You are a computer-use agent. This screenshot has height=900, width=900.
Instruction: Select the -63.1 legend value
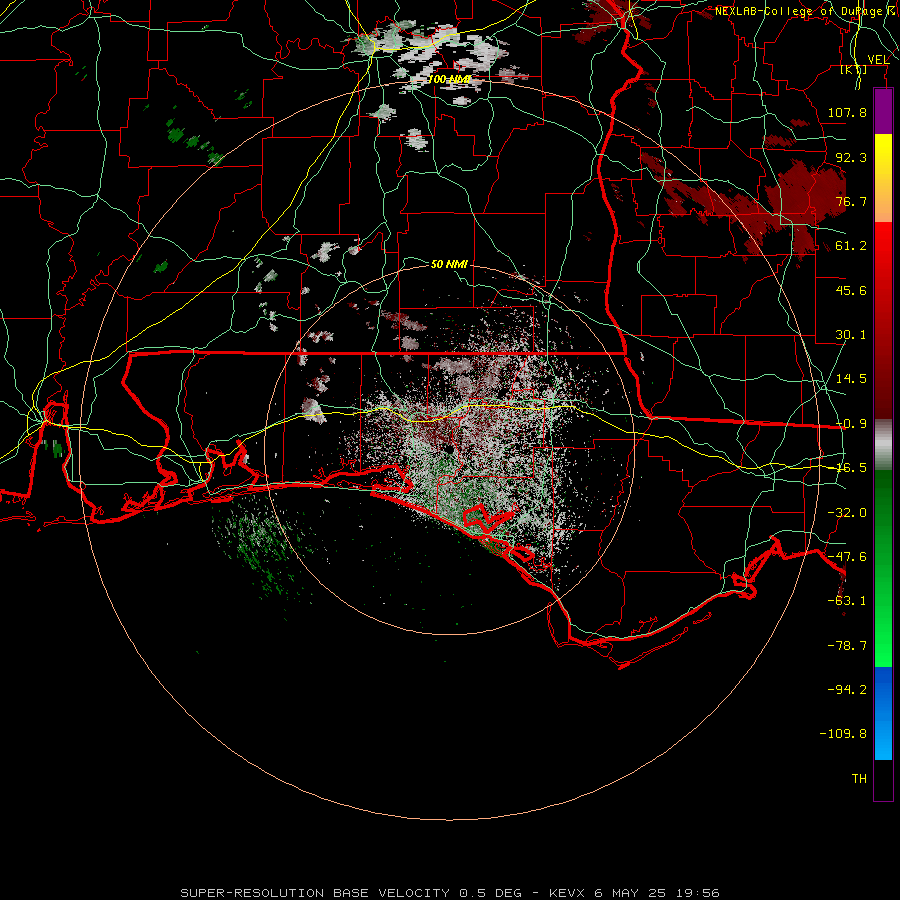847,601
